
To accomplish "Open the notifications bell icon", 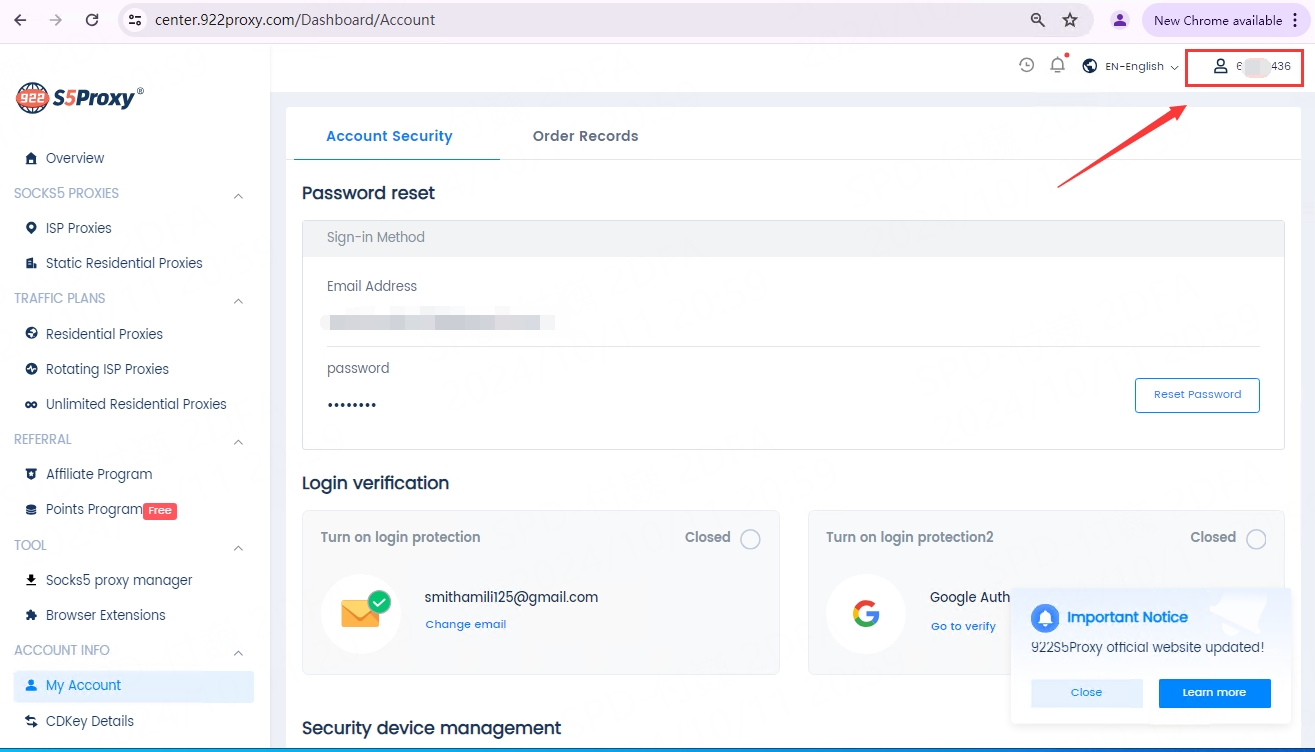I will 1057,66.
